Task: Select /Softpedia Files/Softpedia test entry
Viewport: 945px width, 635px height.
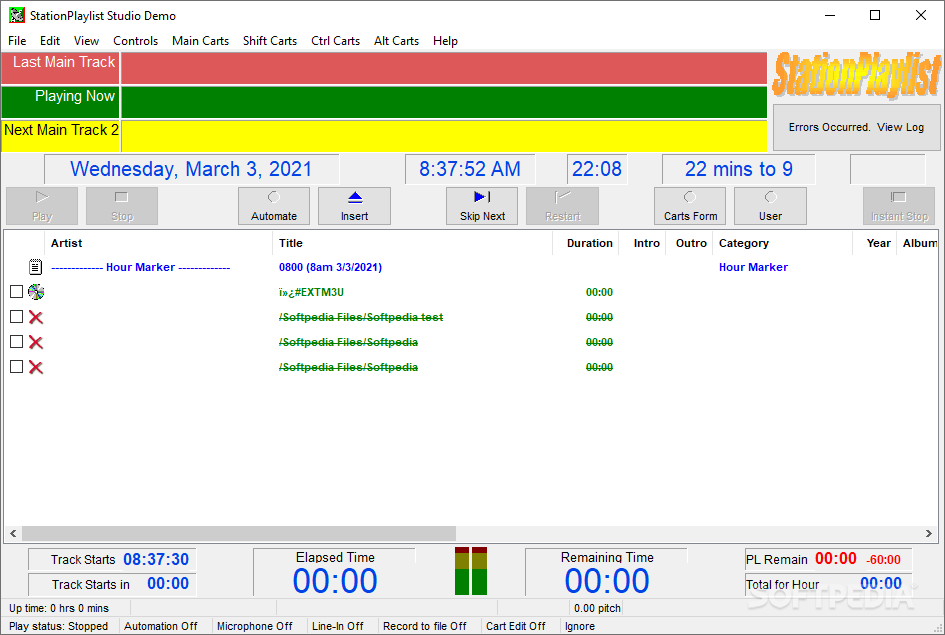Action: 361,317
